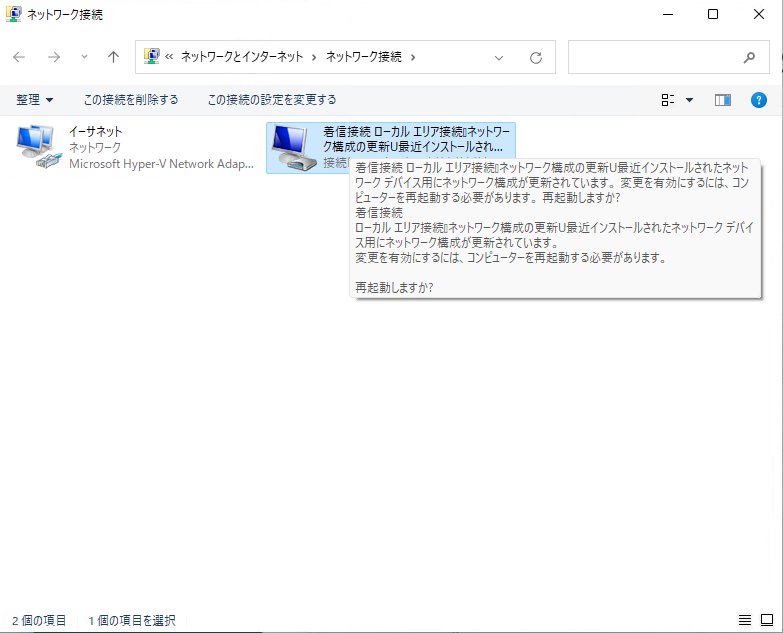Switch to large icons view in status bar
Image resolution: width=783 pixels, height=633 pixels.
coord(767,620)
